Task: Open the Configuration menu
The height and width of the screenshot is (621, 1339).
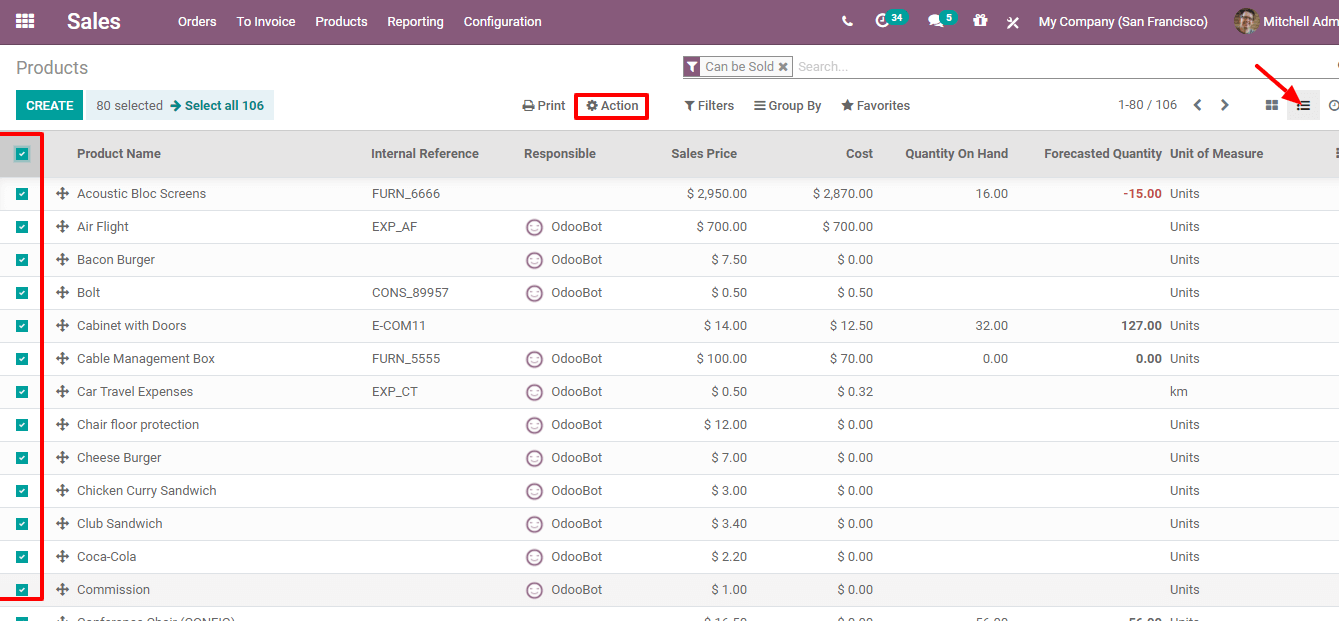Action: (x=502, y=21)
